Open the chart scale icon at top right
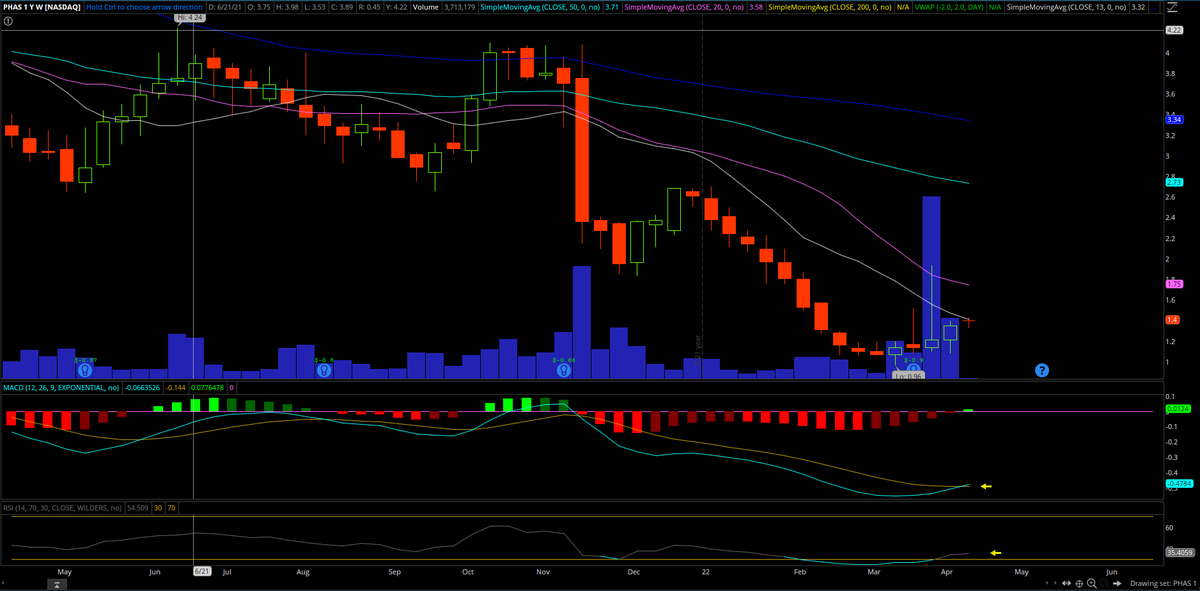The width and height of the screenshot is (1200, 591). click(1174, 8)
